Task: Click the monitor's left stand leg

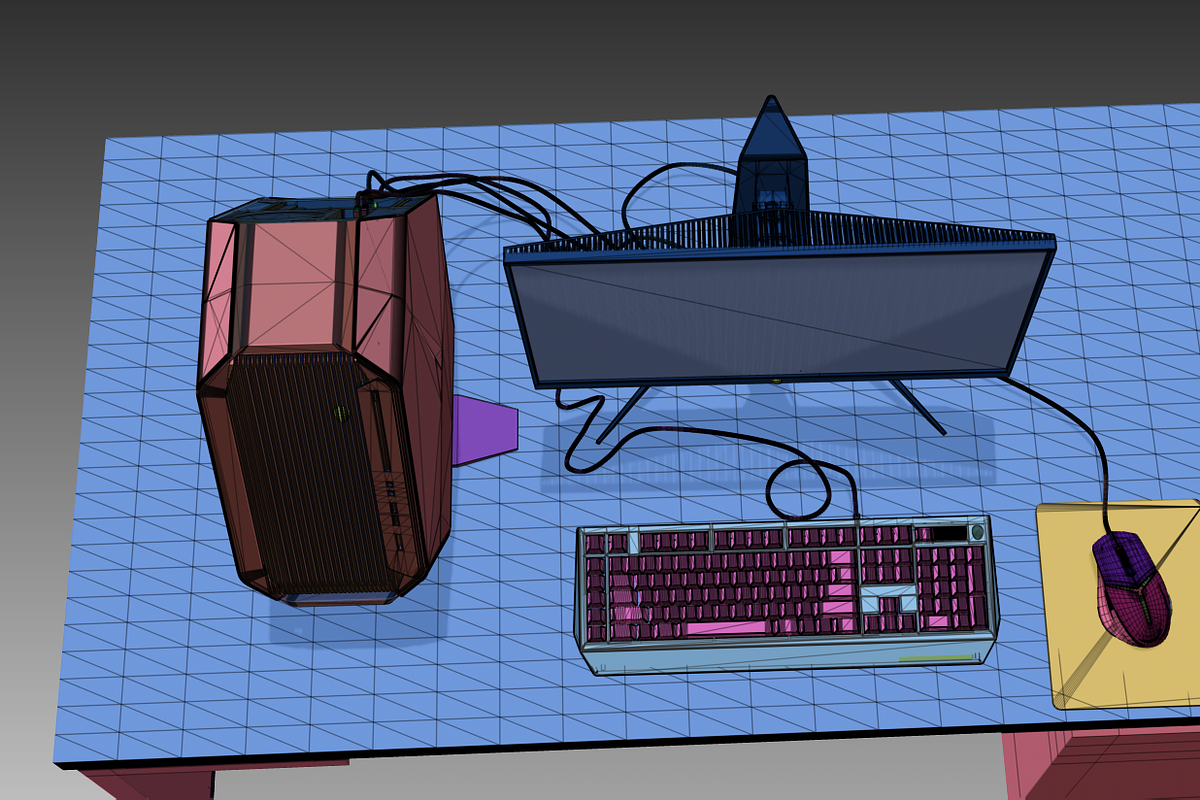Action: click(x=622, y=414)
